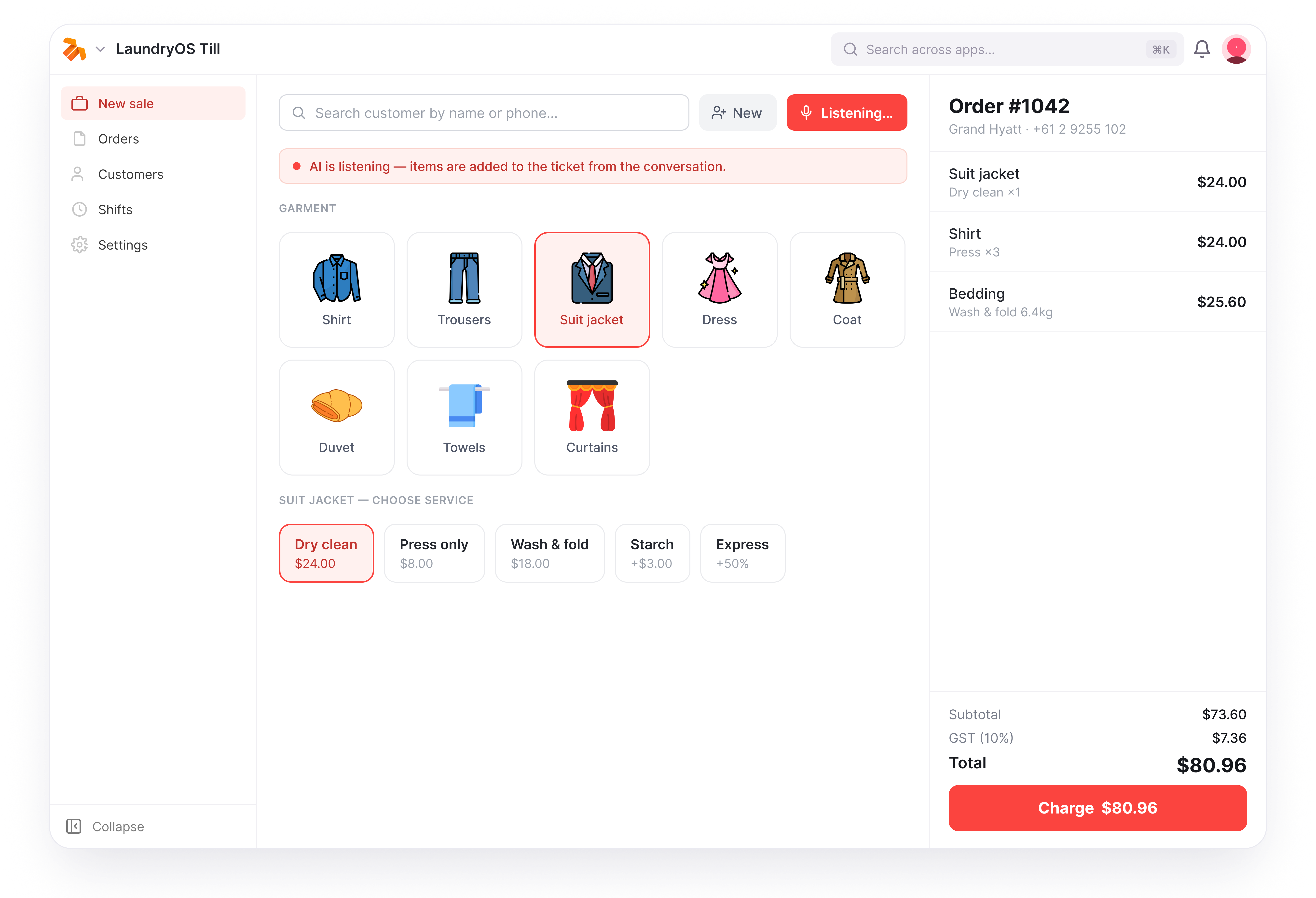1316x898 pixels.
Task: Select the Shirt garment card
Action: tap(336, 290)
